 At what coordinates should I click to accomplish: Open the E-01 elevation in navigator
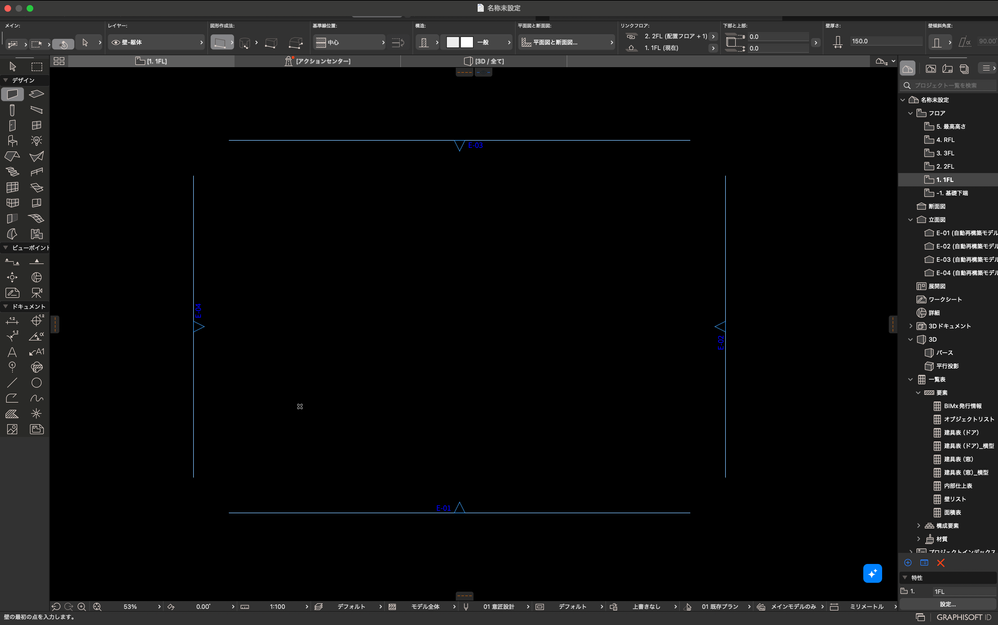point(961,233)
